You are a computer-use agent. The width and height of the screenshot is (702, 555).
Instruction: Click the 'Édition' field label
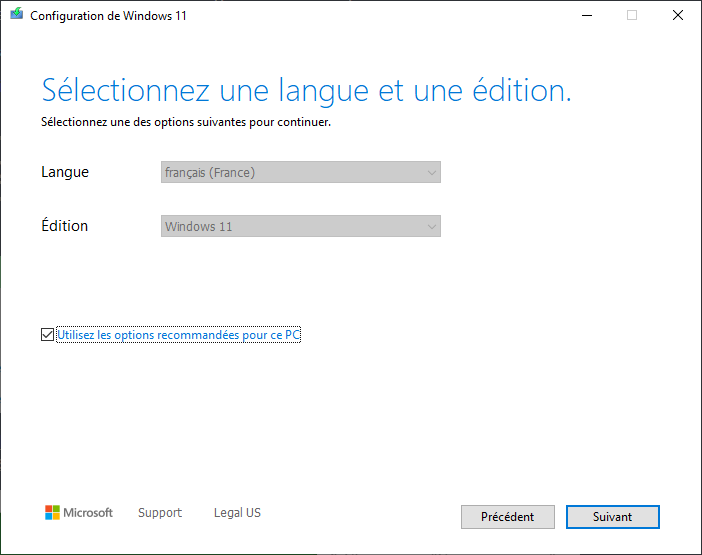pyautogui.click(x=65, y=226)
